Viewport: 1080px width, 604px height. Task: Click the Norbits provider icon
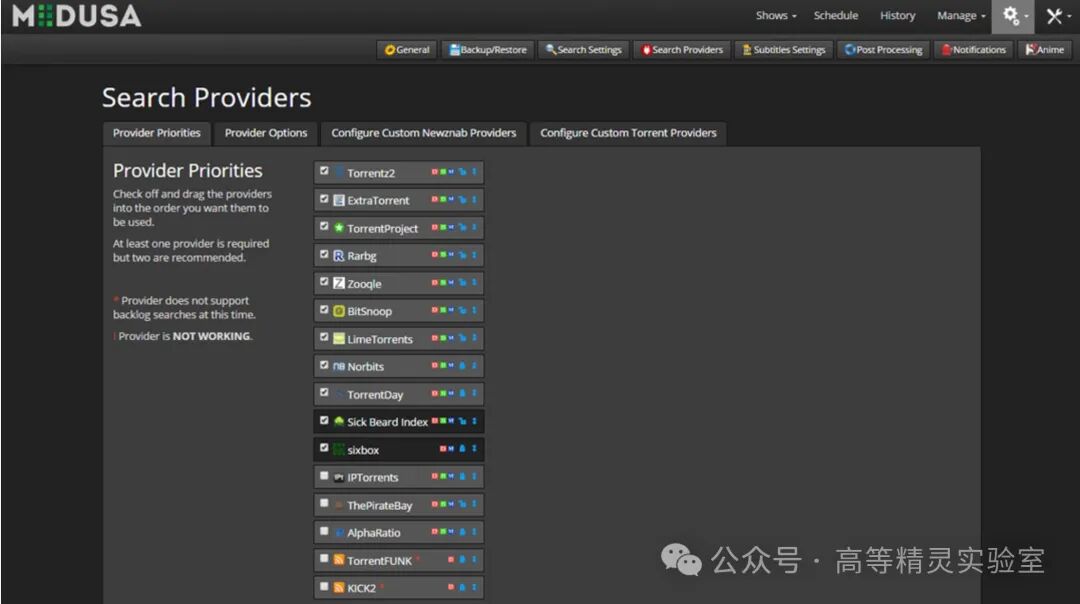[339, 366]
